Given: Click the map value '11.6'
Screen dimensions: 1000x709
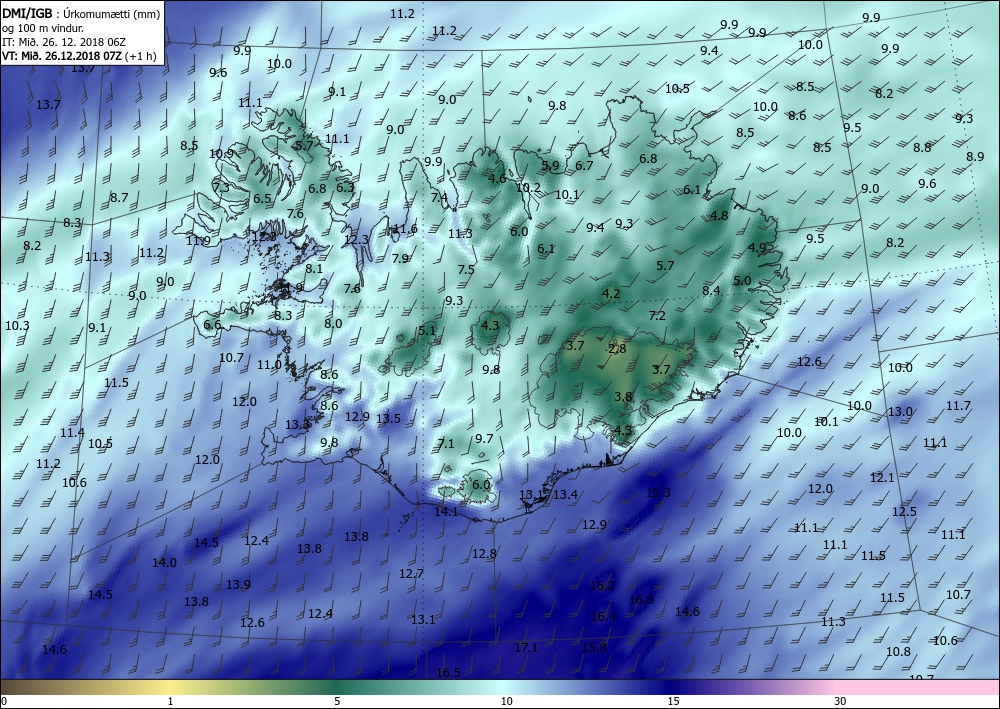Looking at the screenshot, I should (405, 229).
